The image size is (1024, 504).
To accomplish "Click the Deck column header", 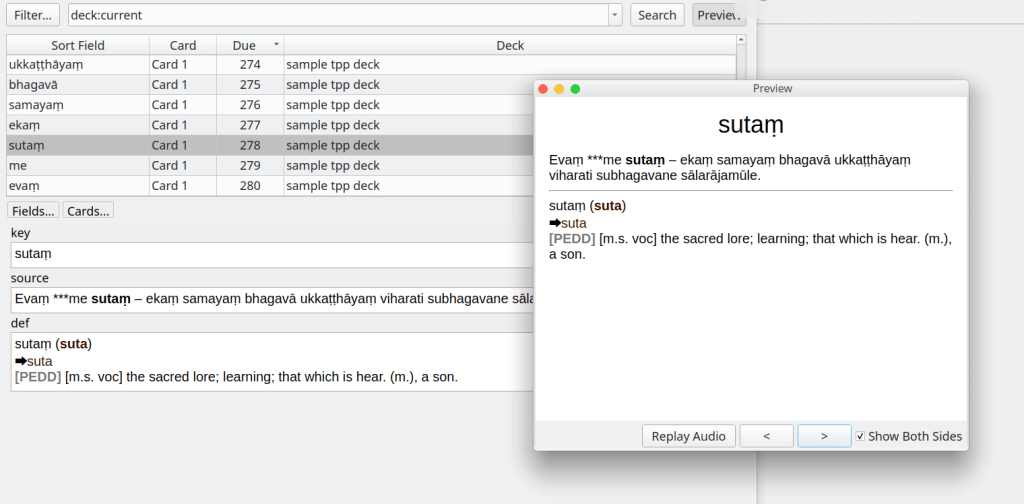I will [510, 45].
